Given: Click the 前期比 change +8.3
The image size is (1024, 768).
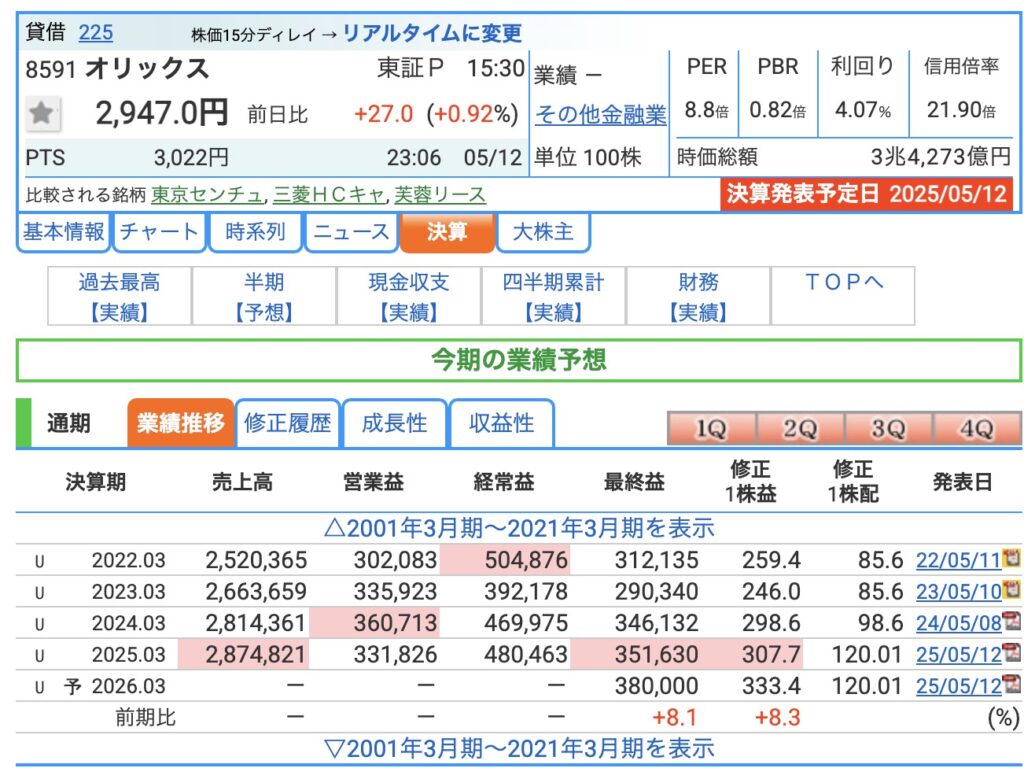Looking at the screenshot, I should coord(777,718).
